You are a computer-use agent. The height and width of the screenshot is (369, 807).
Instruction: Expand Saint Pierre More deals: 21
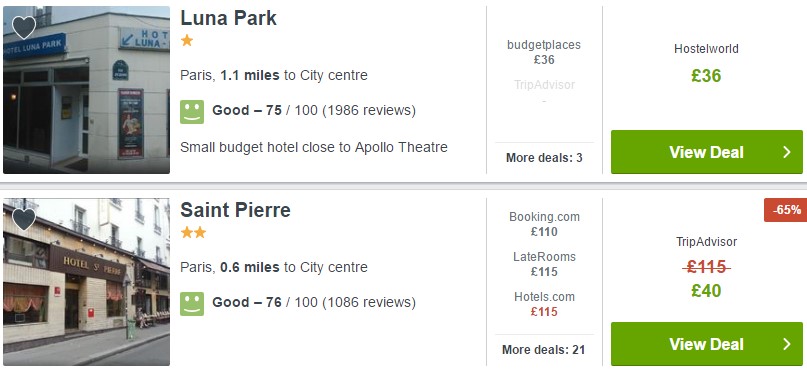click(x=544, y=350)
